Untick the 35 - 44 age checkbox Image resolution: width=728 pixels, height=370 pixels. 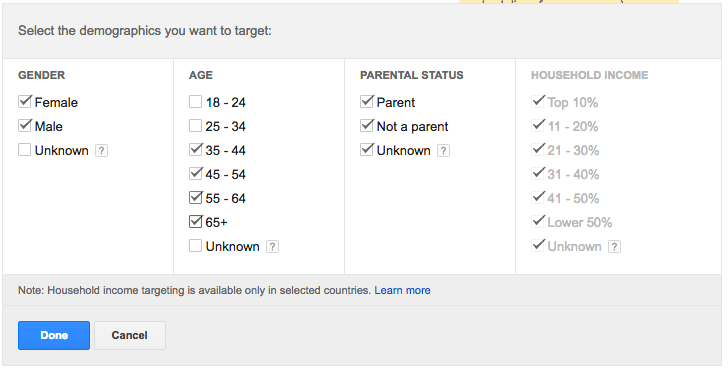tap(195, 149)
